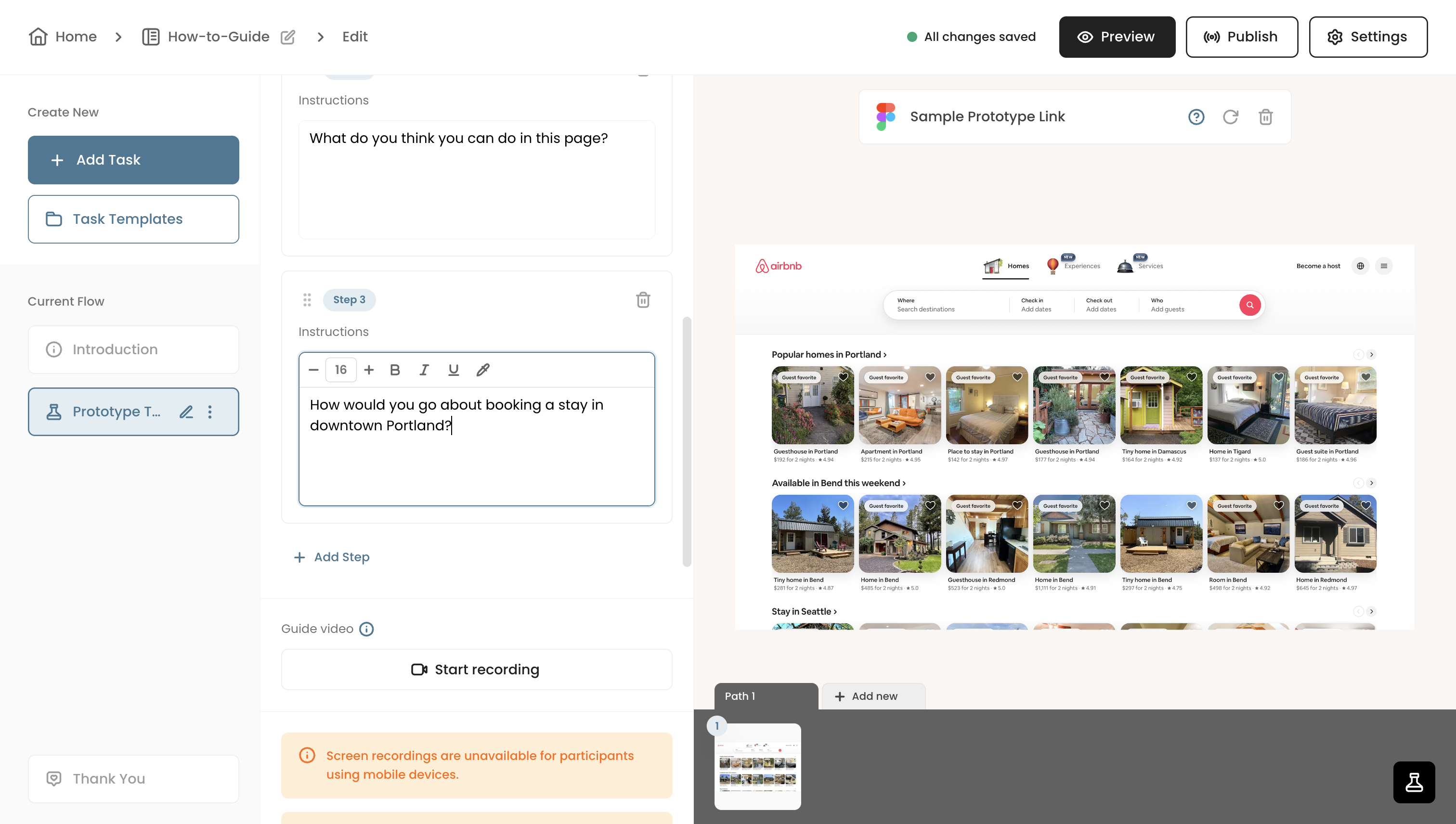Image resolution: width=1456 pixels, height=824 pixels.
Task: Click the Publish button
Action: (1241, 37)
